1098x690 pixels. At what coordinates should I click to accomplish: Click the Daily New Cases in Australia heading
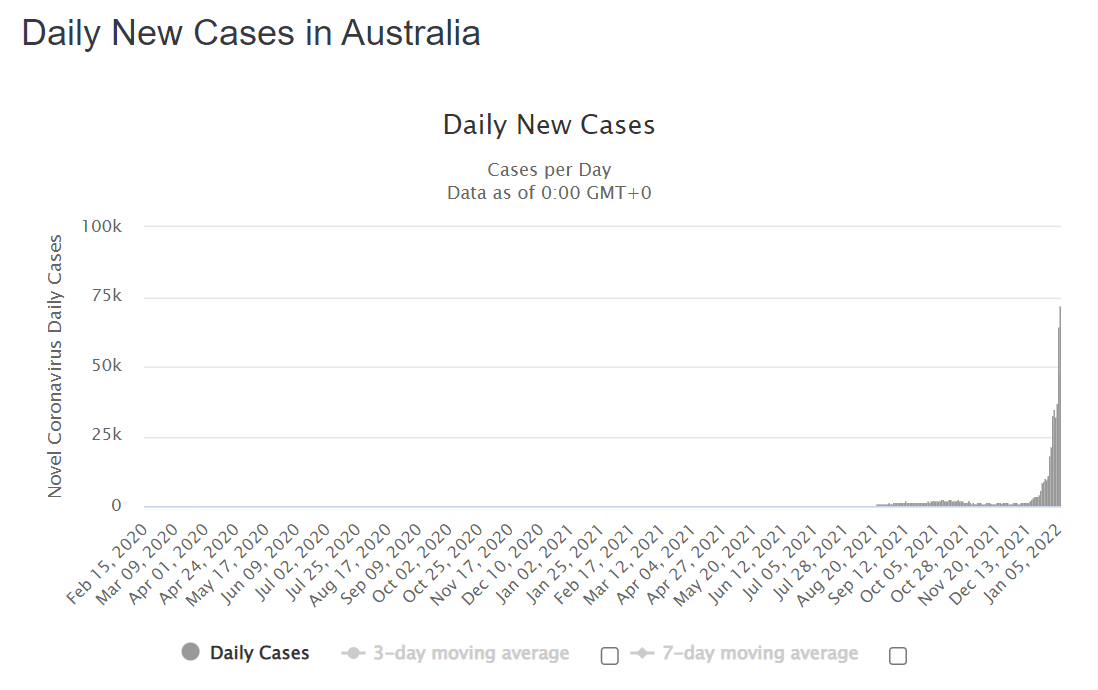tap(251, 33)
